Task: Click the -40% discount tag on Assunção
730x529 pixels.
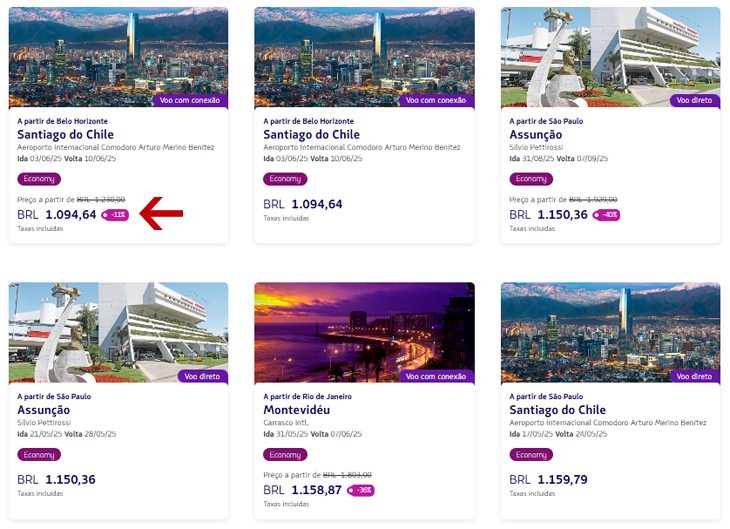Action: 606,215
